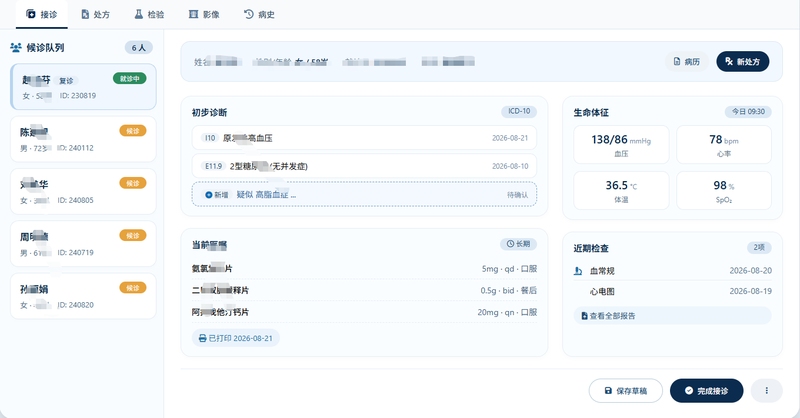Viewport: 800px width, 418px height.
Task: Select the 0.5g · bid · 餐后 medication row
Action: pyautogui.click(x=364, y=290)
